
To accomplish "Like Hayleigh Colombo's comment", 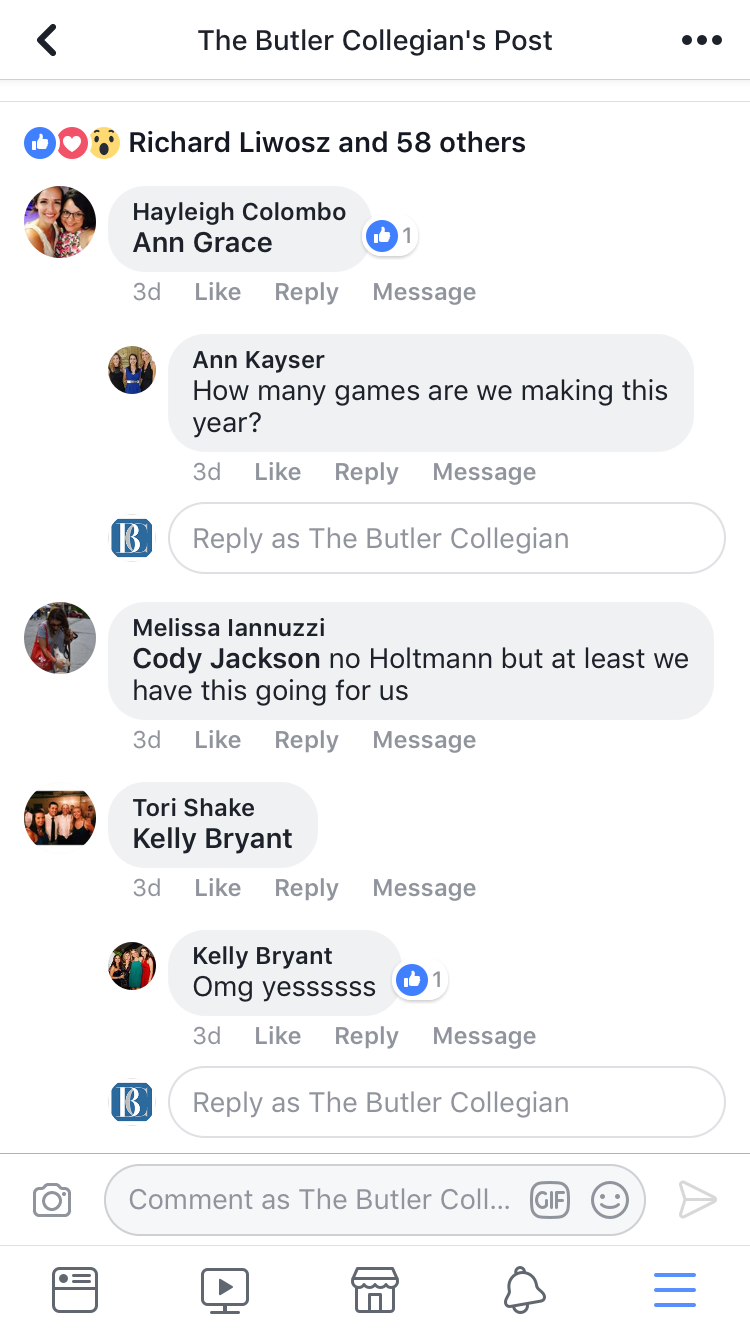I will (217, 292).
